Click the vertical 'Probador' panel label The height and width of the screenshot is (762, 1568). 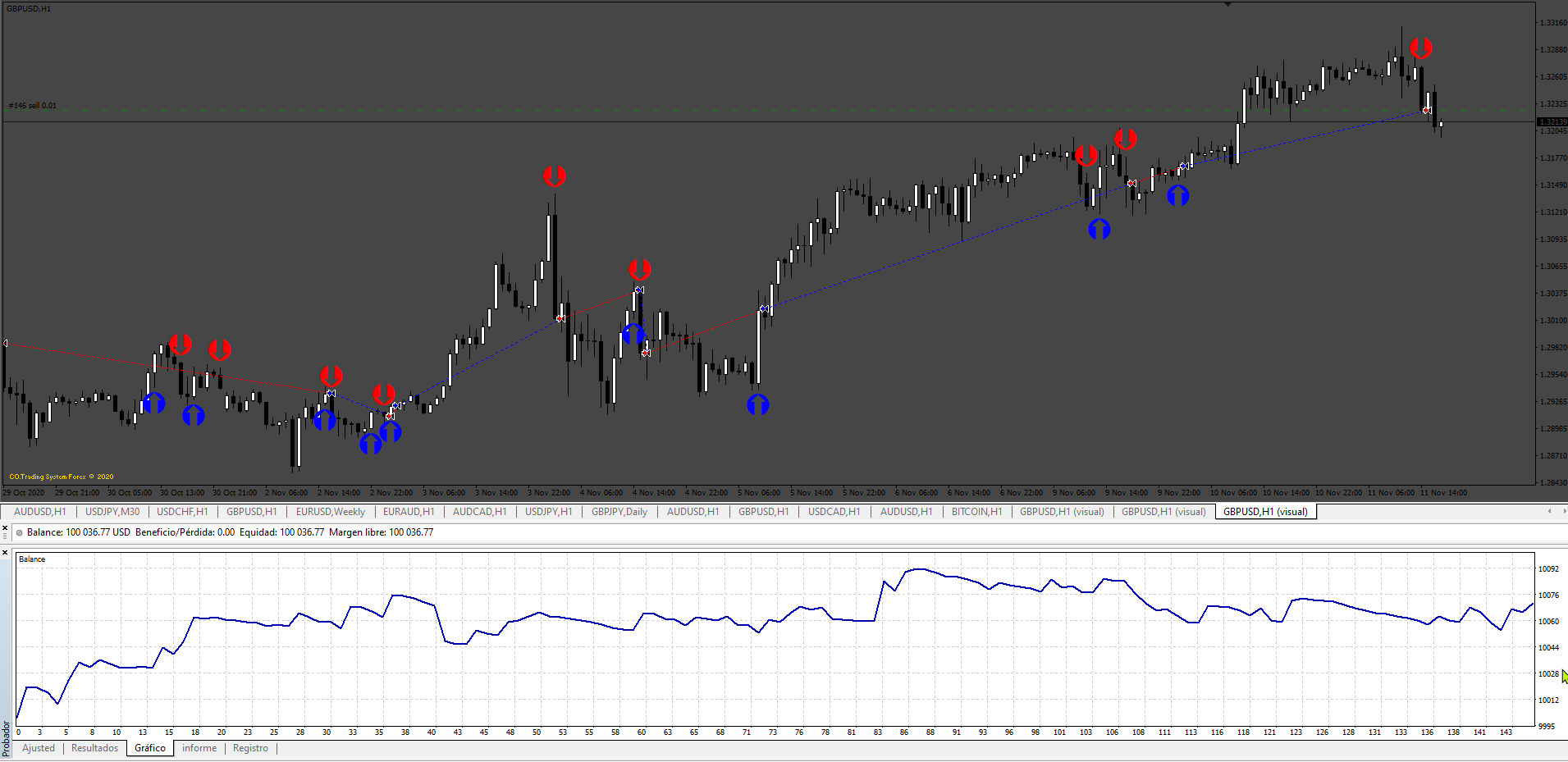click(7, 738)
